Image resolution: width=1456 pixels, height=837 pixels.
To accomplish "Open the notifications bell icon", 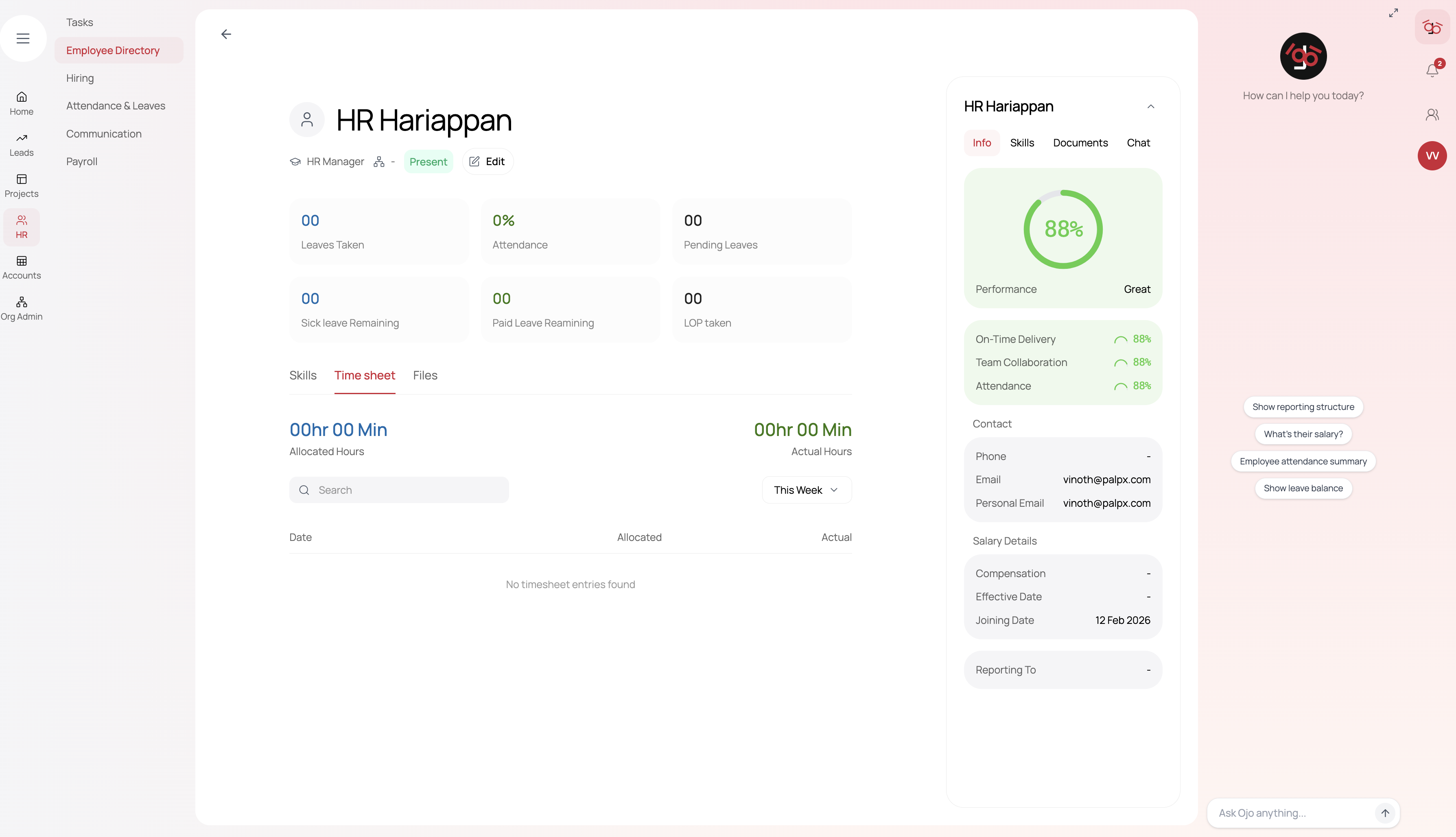I will click(1432, 70).
